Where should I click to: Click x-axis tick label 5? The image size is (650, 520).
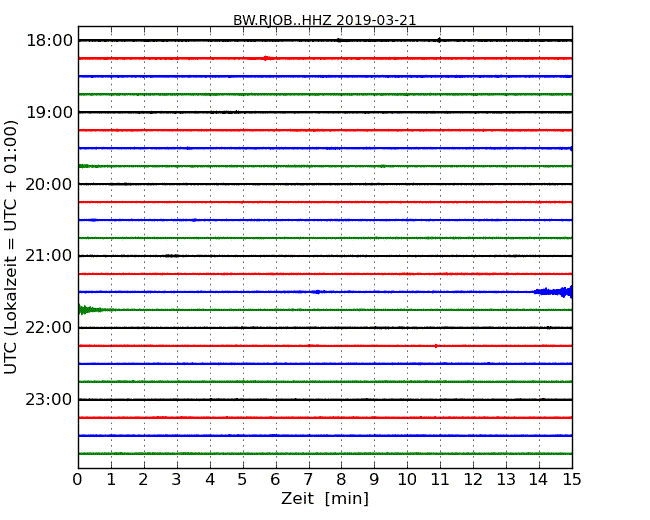coord(243,480)
